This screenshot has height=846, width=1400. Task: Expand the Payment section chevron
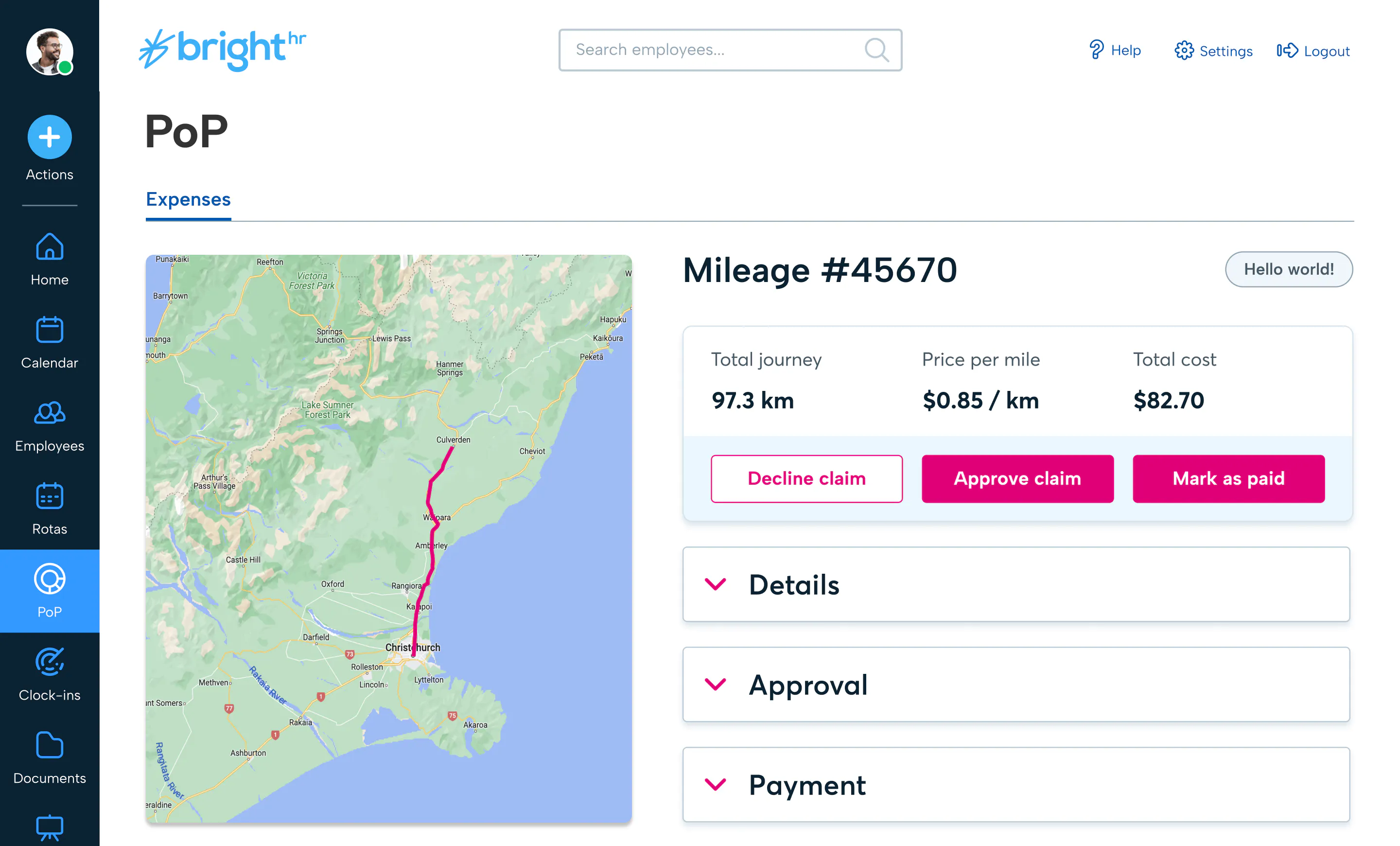tap(716, 785)
